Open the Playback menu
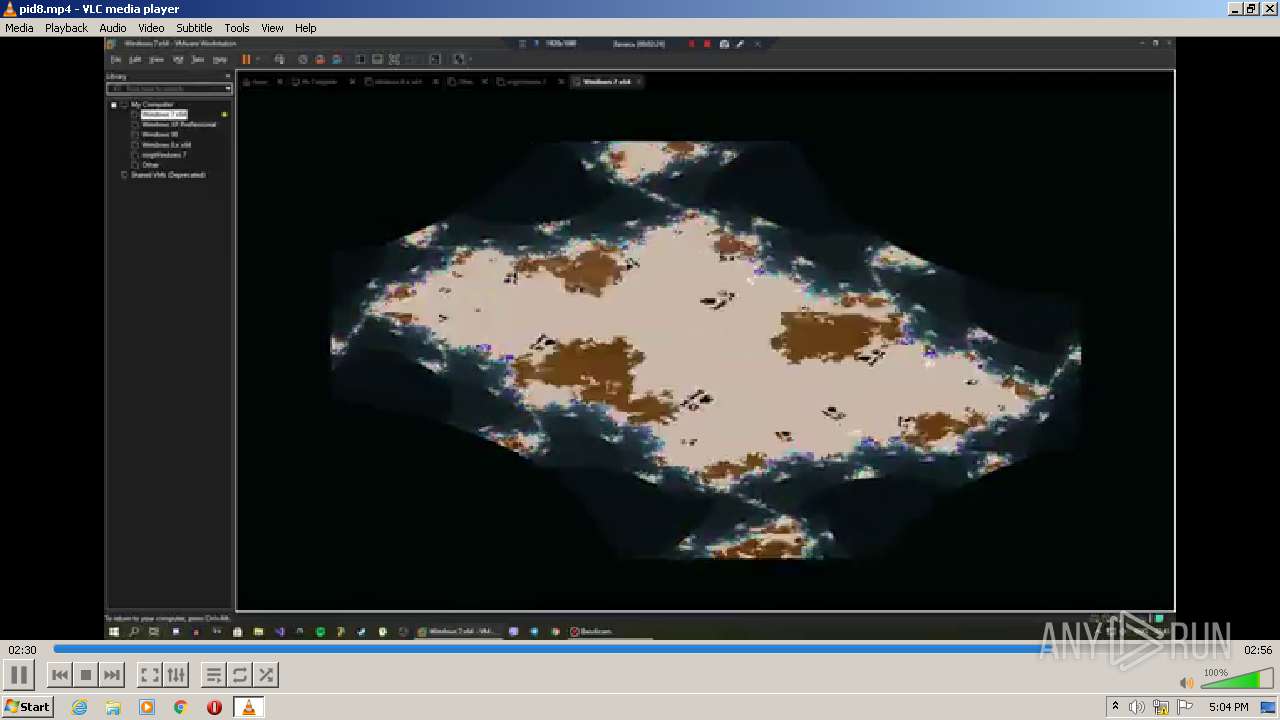 pyautogui.click(x=66, y=28)
